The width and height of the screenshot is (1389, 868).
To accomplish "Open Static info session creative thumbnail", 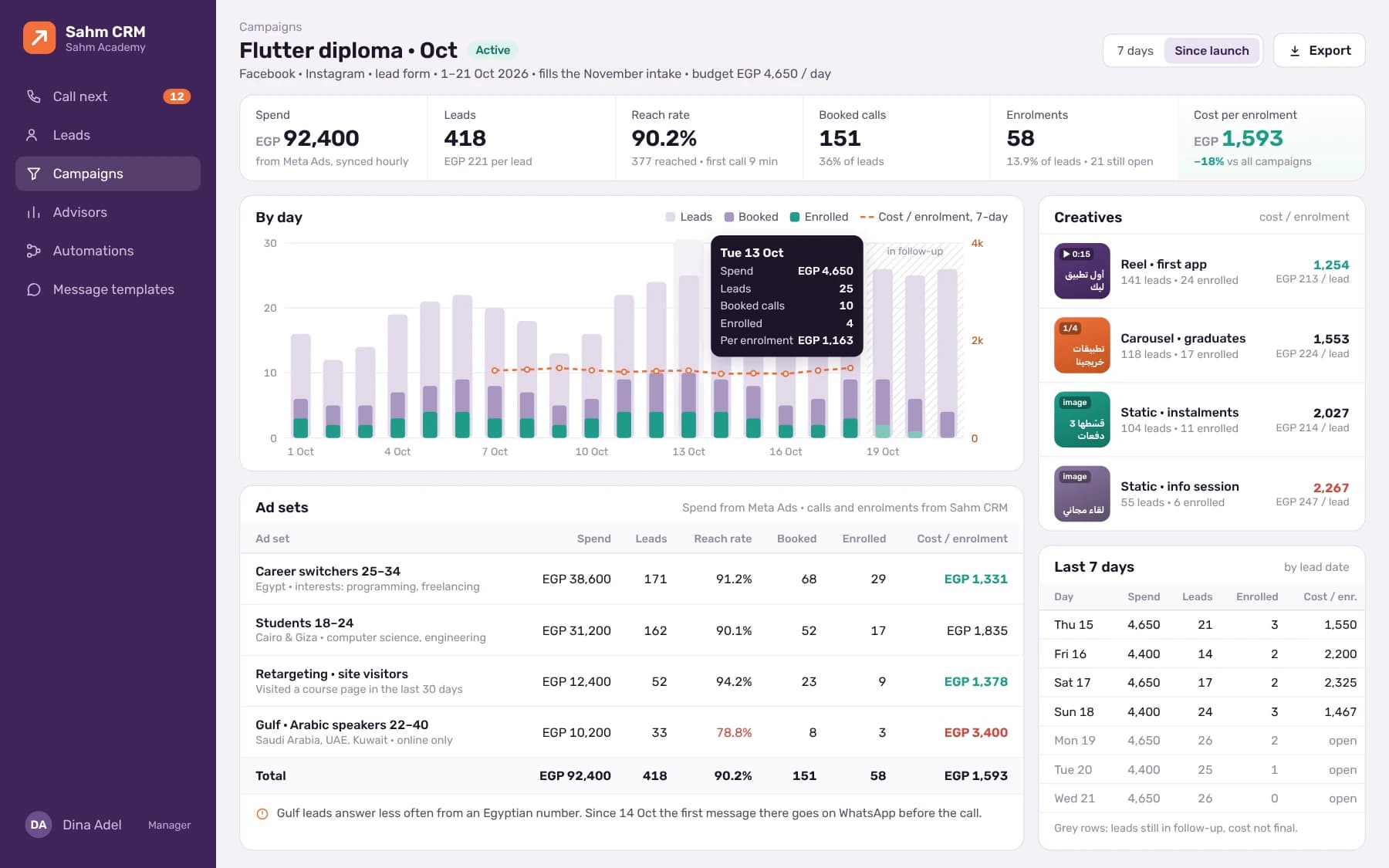I will [x=1082, y=493].
